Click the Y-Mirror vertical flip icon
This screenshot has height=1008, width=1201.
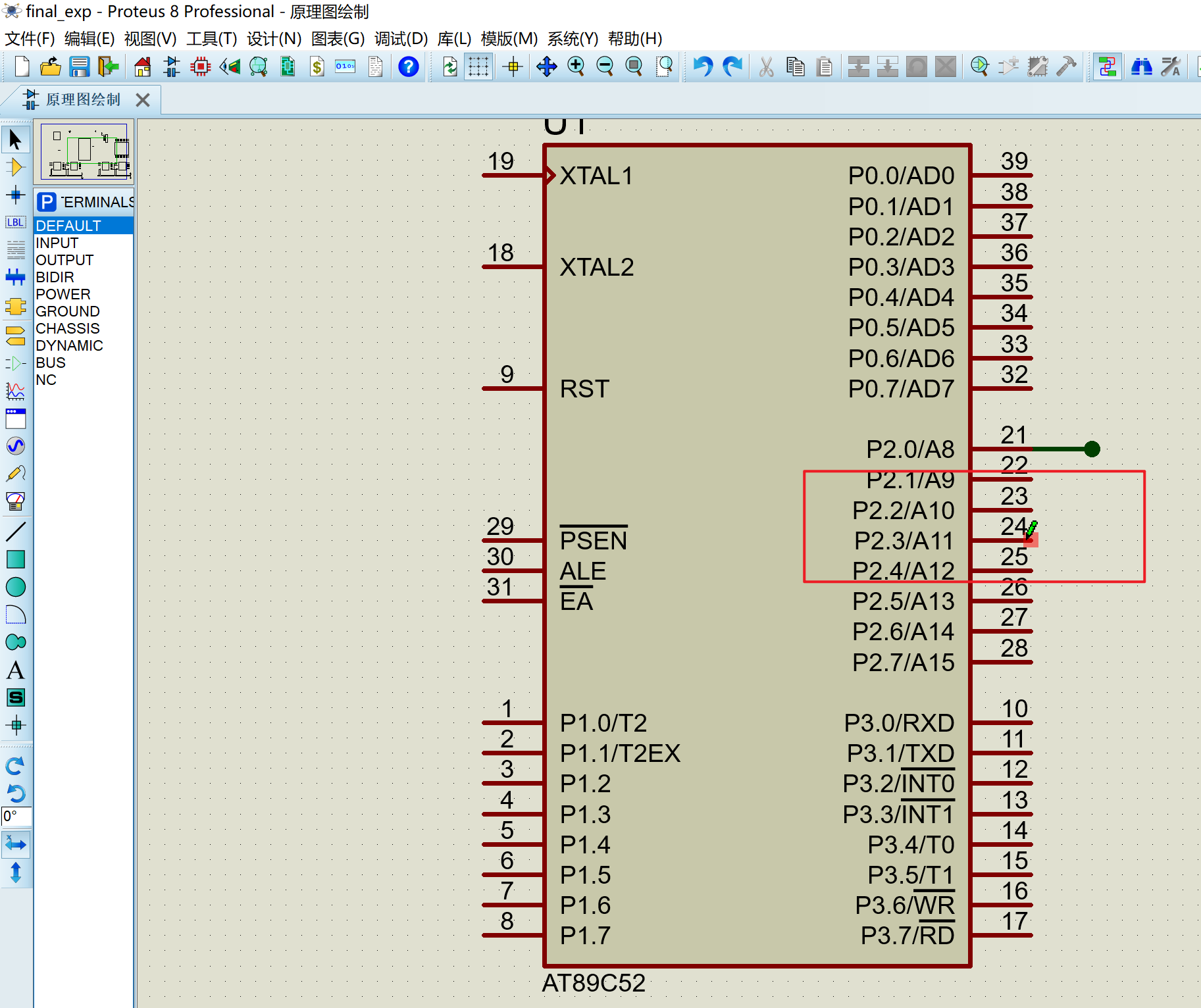tap(16, 873)
